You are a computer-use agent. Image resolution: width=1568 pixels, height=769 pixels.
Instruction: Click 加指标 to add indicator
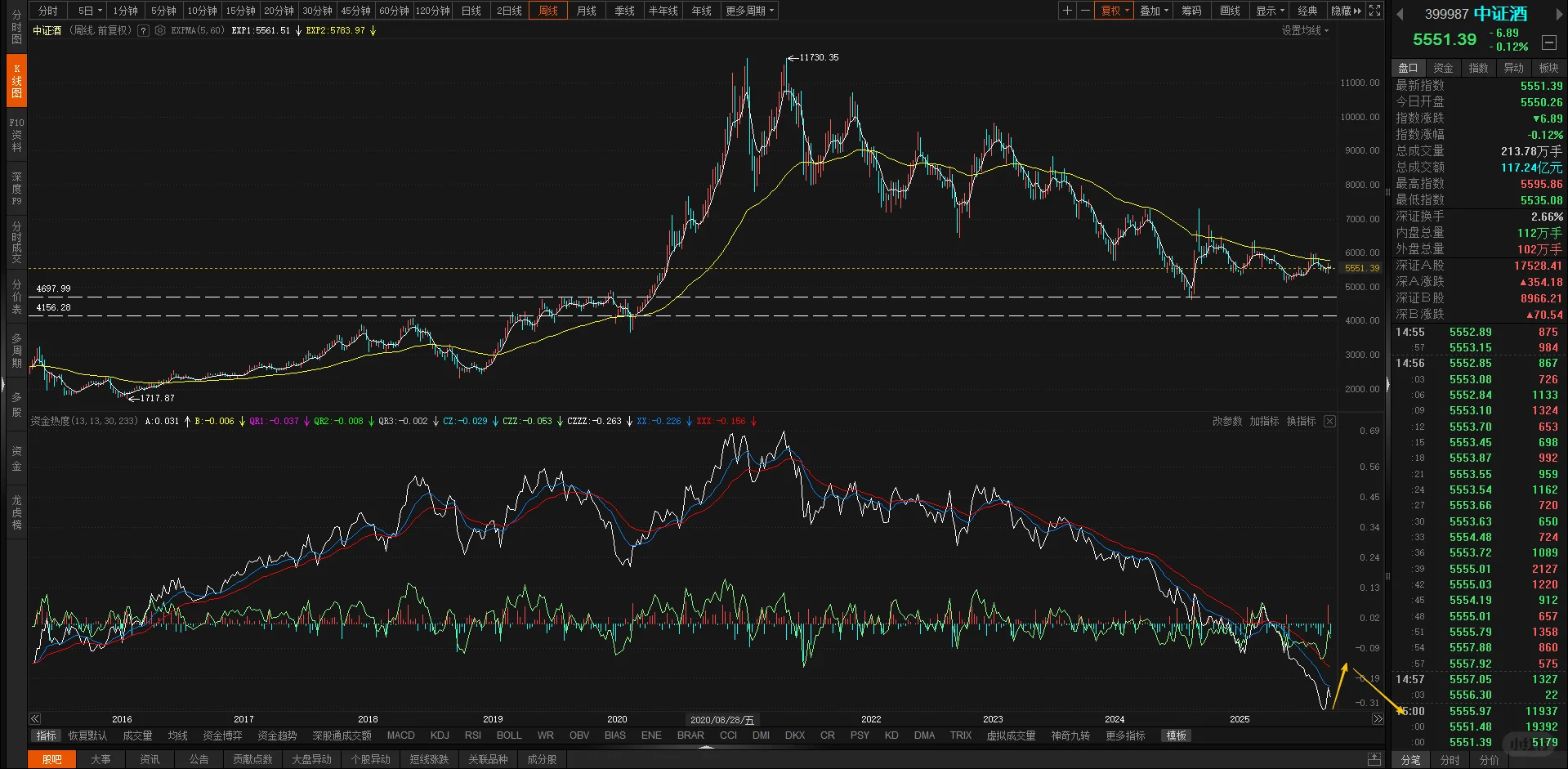(x=1264, y=421)
